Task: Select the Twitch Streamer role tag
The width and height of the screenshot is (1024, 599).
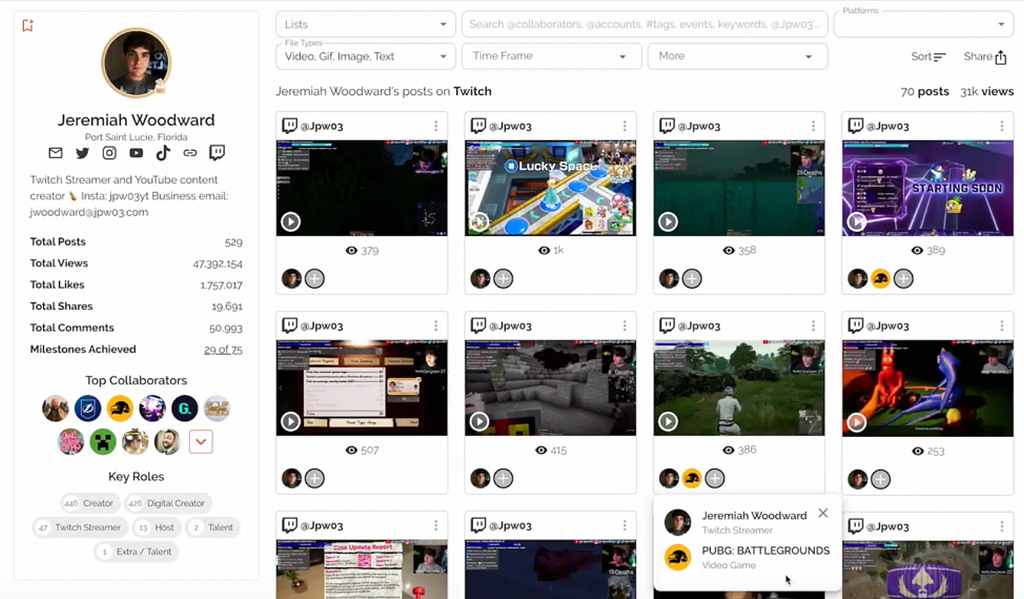Action: [80, 527]
